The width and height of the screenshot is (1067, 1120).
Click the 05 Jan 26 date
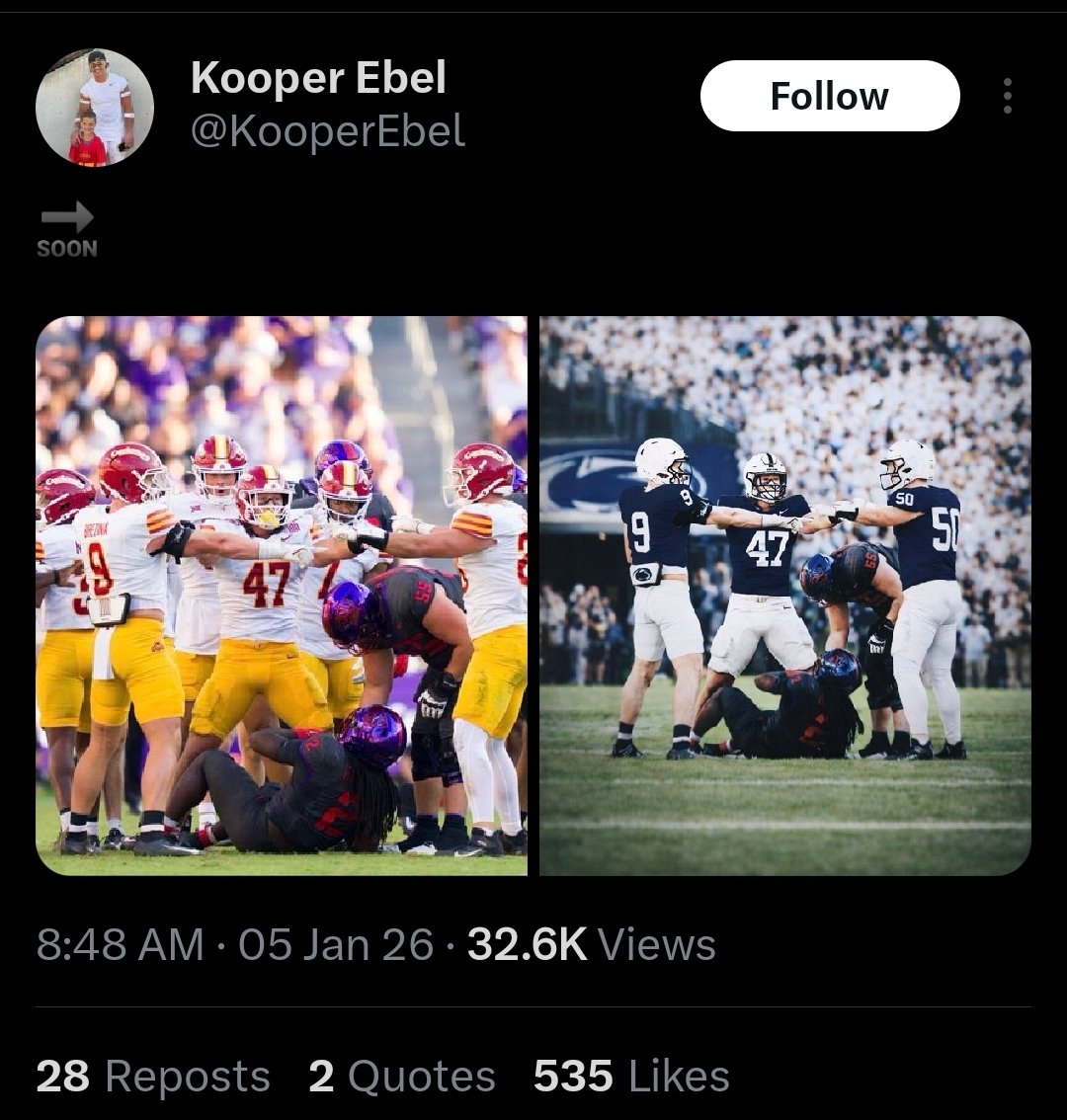coord(336,944)
